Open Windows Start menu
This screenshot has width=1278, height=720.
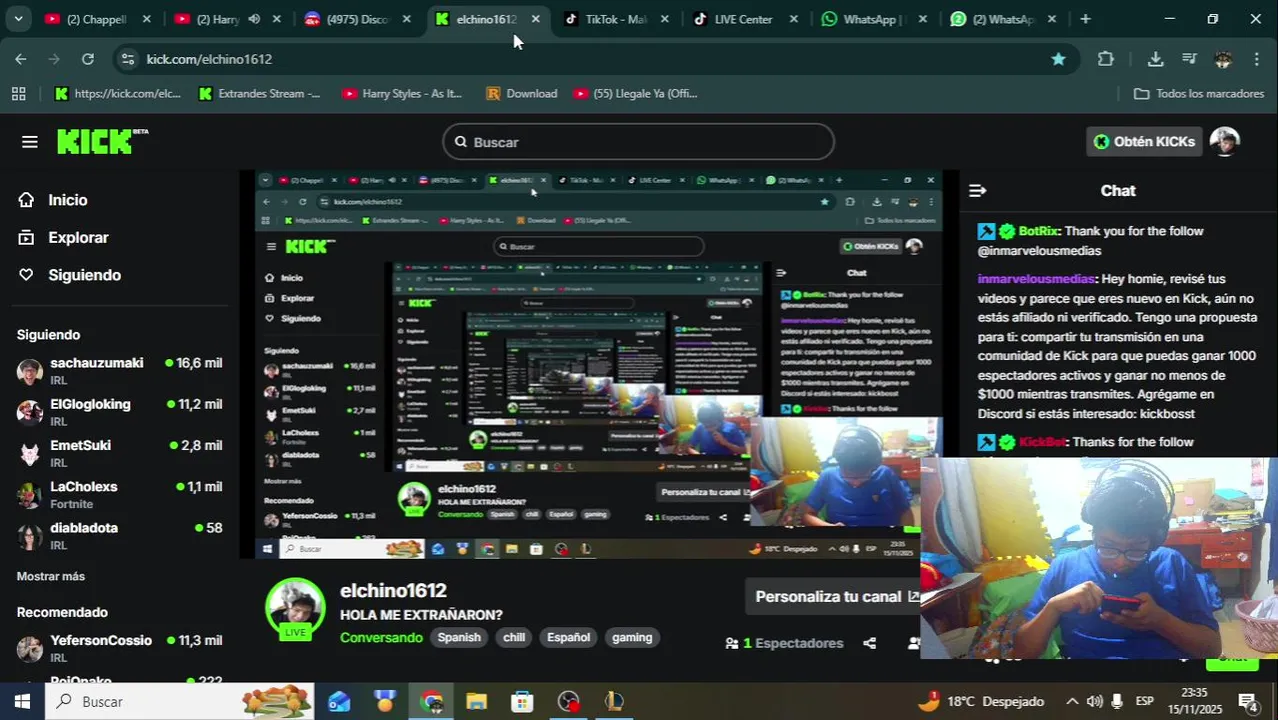click(x=22, y=701)
